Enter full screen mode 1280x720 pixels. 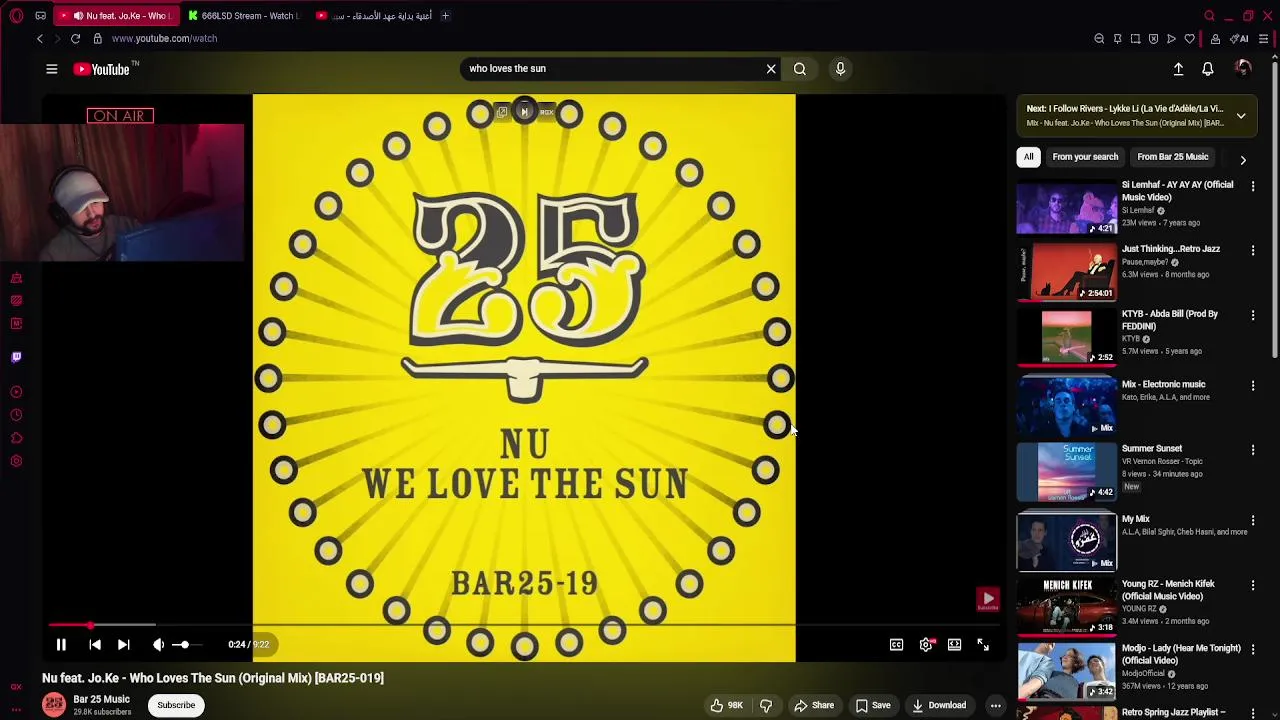coord(983,645)
